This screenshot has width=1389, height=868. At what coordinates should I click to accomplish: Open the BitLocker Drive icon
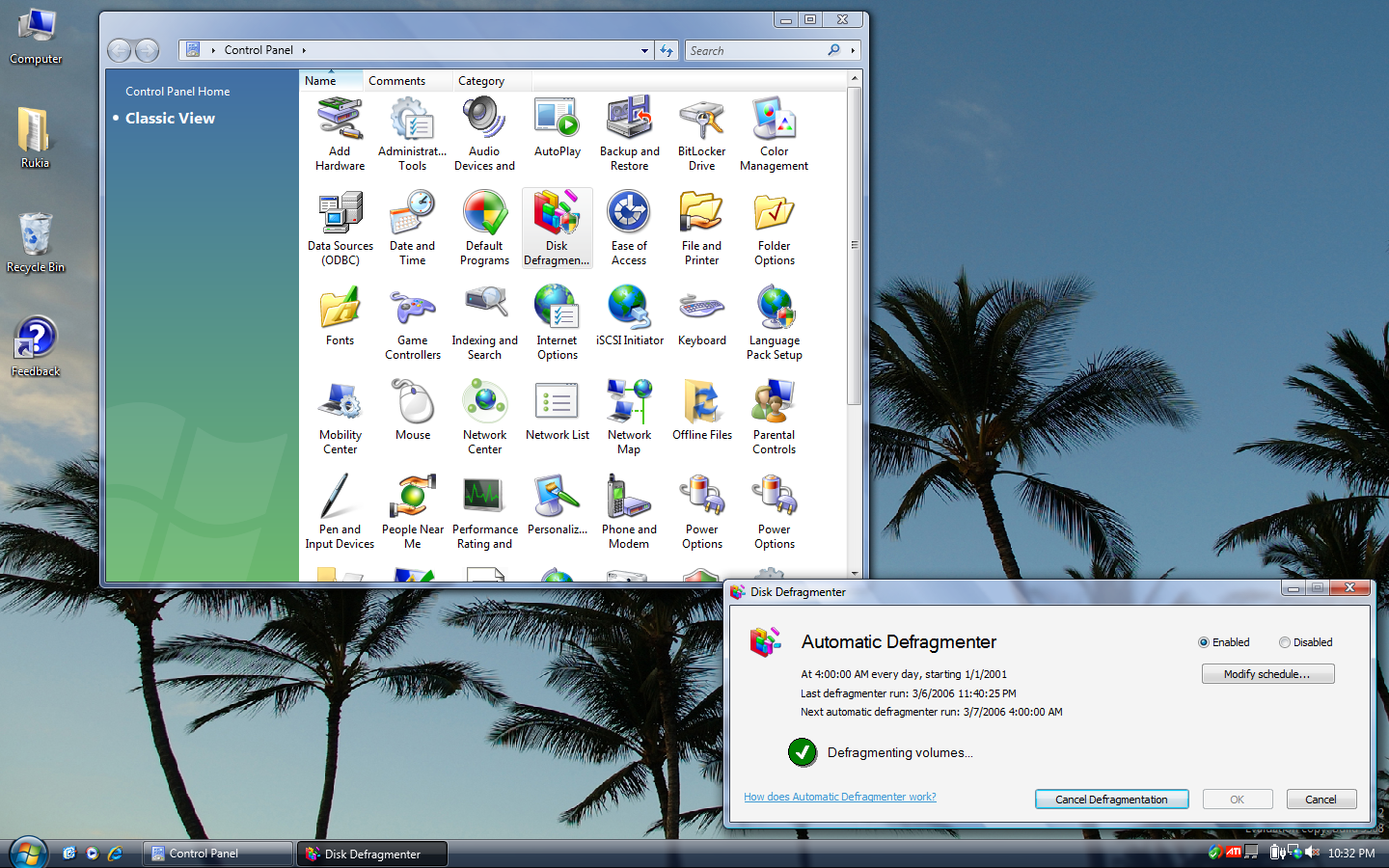click(x=701, y=133)
